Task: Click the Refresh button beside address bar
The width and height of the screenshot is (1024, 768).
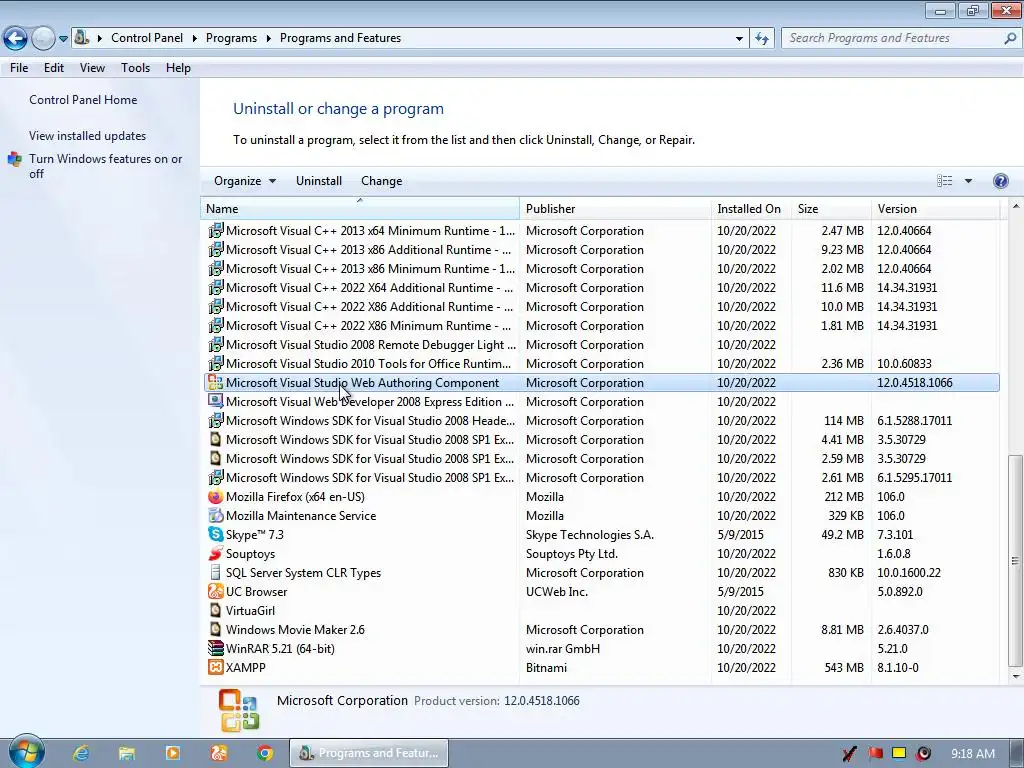Action: point(761,39)
